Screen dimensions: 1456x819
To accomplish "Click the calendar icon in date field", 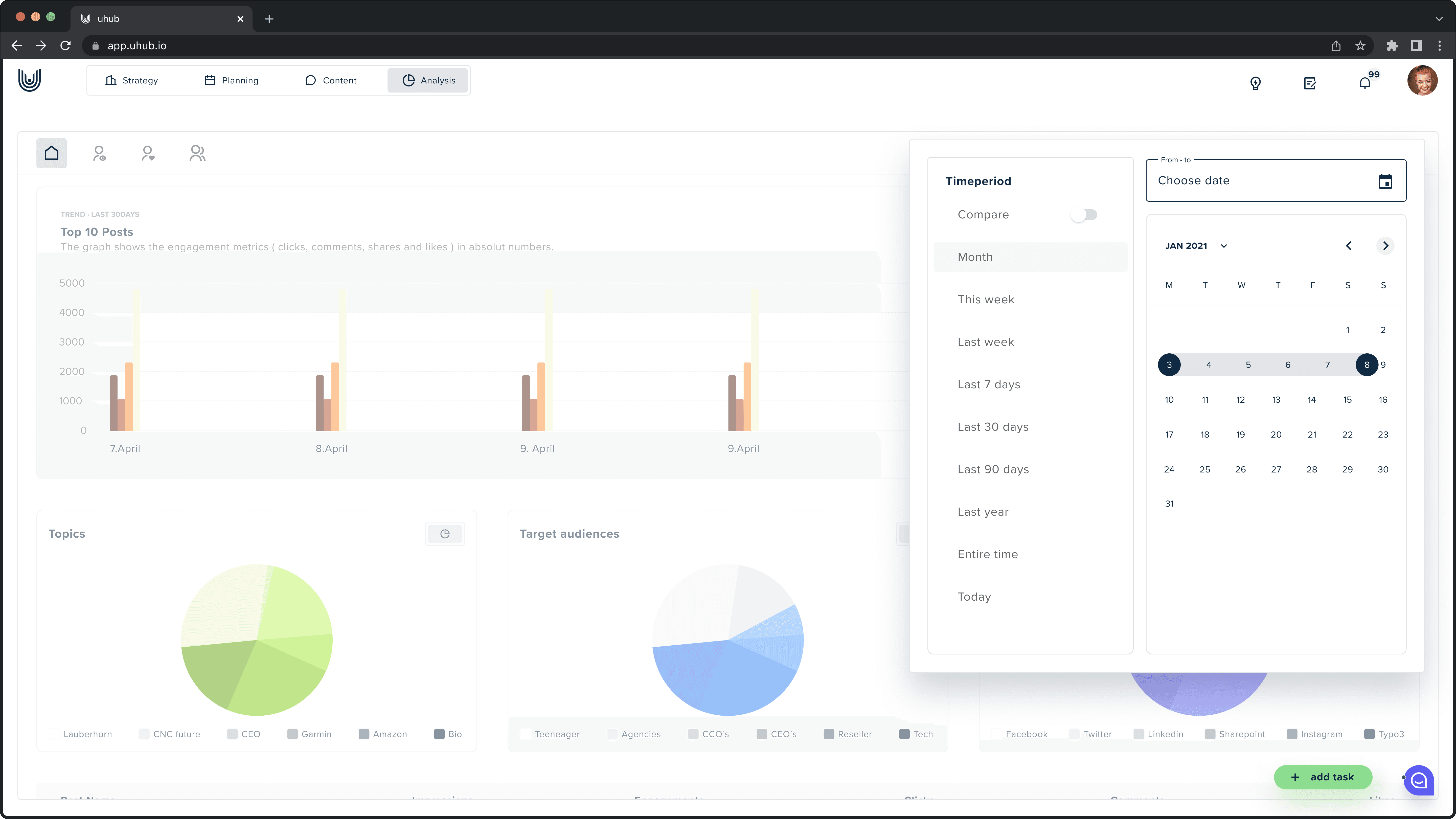I will pos(1385,181).
